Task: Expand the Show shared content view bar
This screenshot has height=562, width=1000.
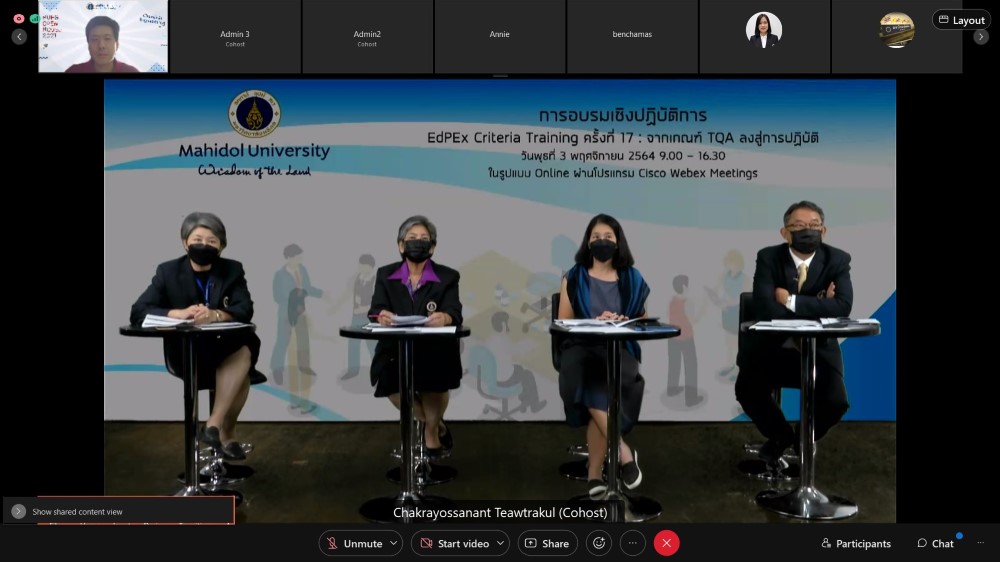Action: [19, 511]
